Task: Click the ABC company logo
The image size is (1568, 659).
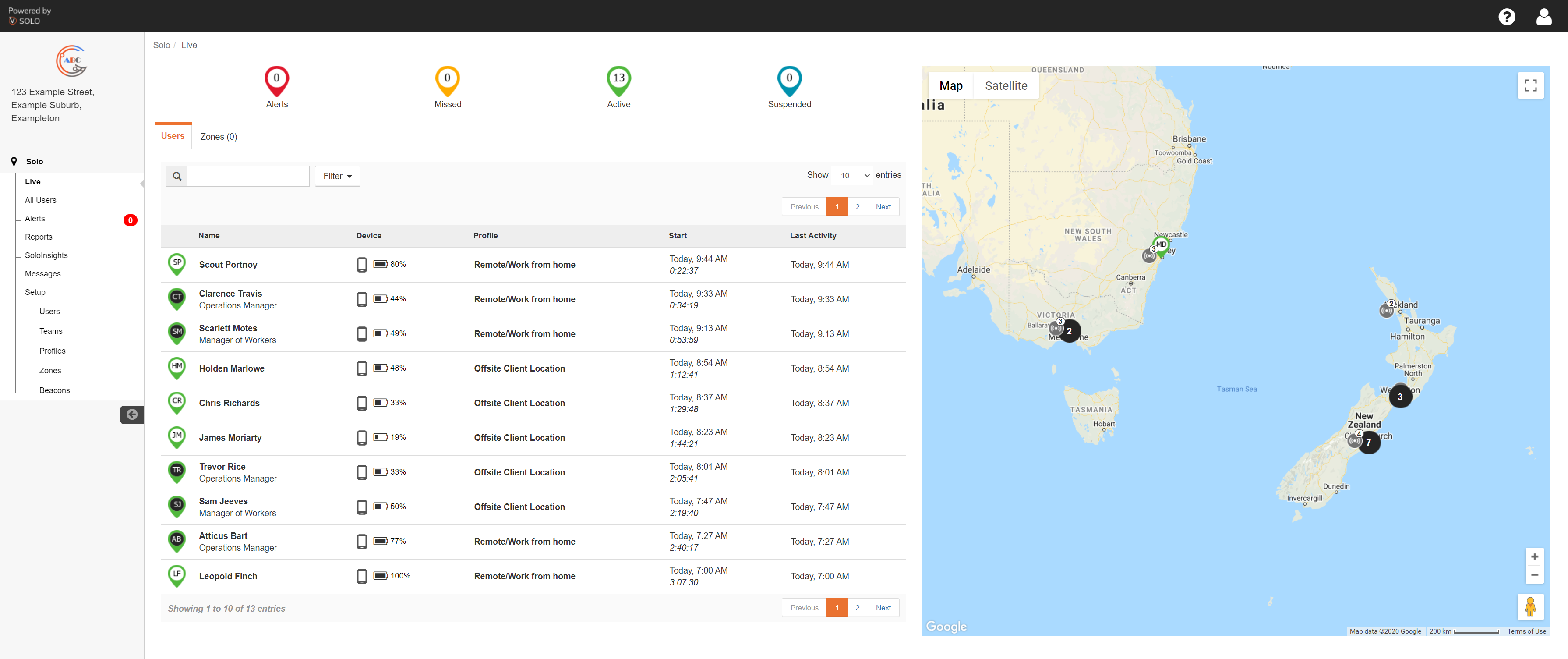Action: point(72,61)
